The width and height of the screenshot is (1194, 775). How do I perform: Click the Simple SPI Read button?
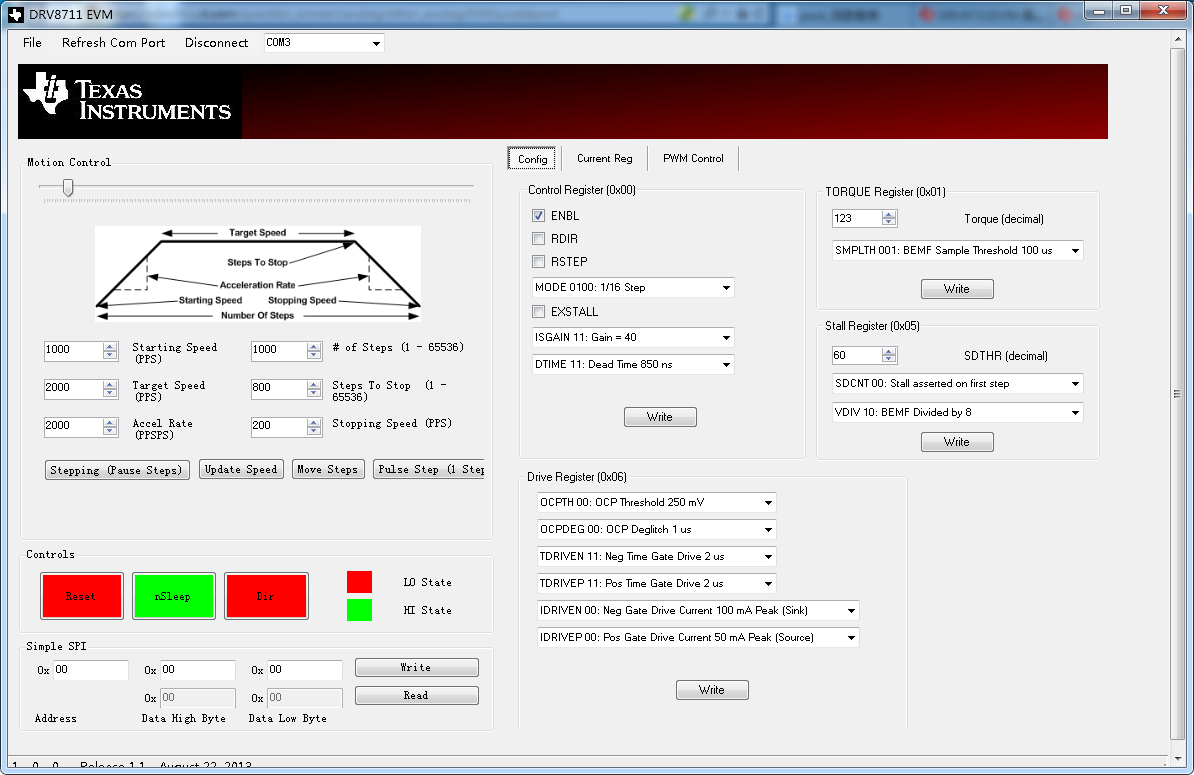pyautogui.click(x=417, y=695)
